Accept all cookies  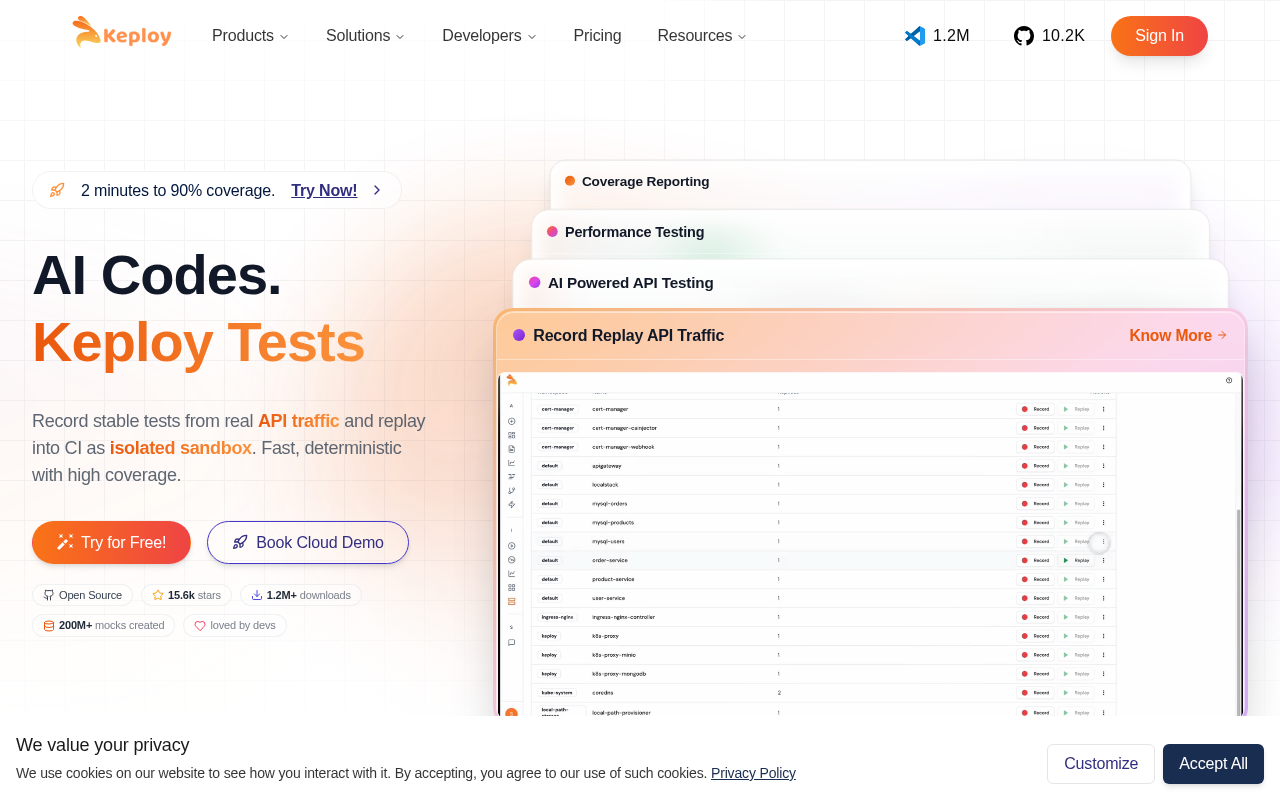(x=1213, y=764)
